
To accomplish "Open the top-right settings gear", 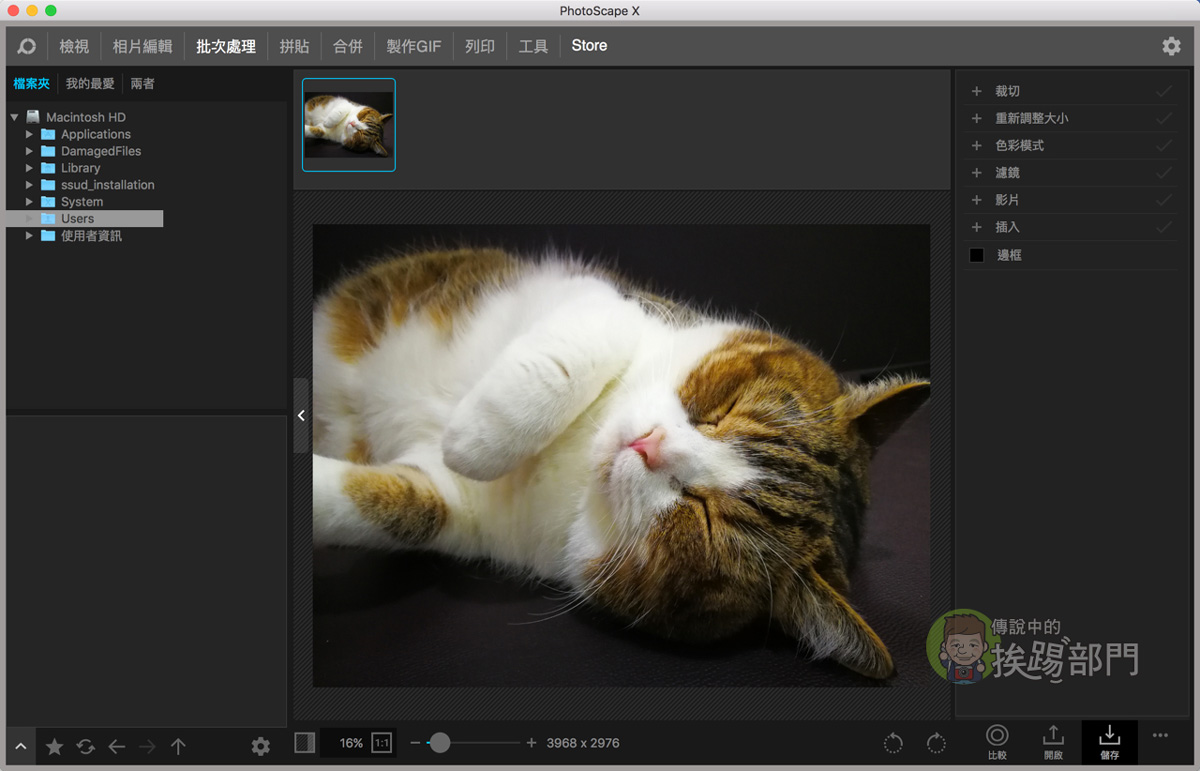I will [1171, 46].
